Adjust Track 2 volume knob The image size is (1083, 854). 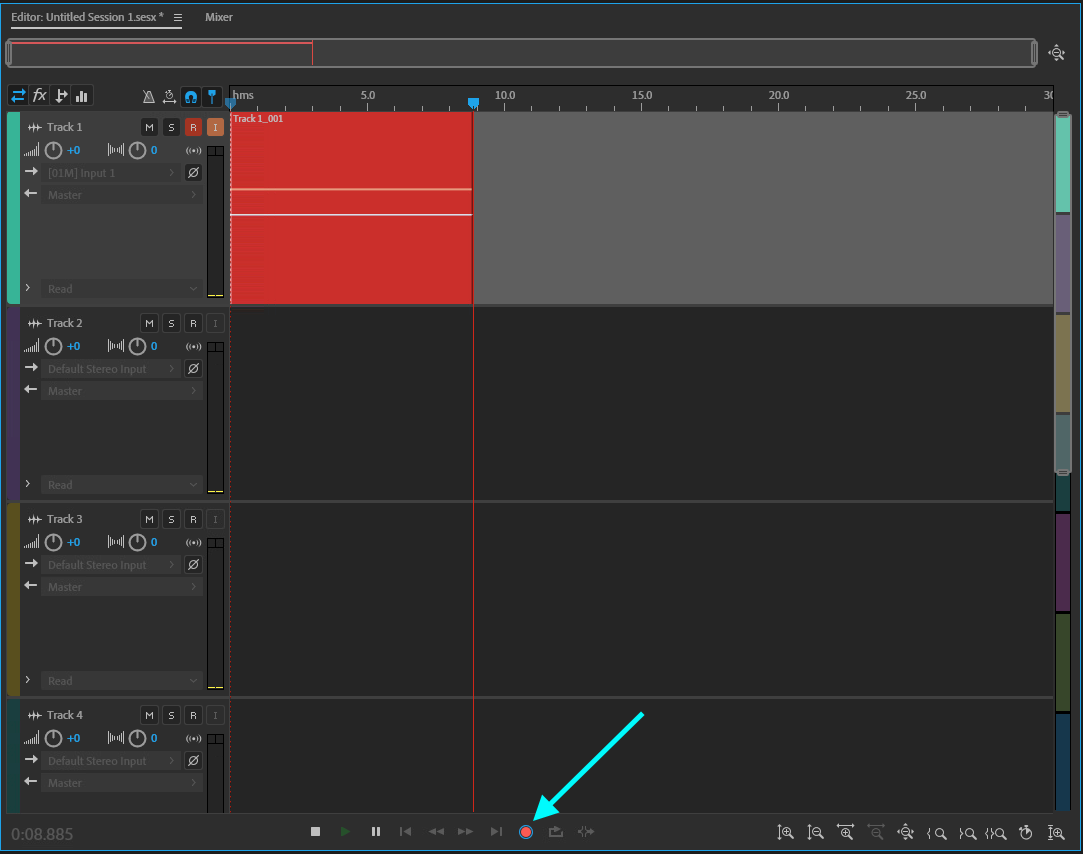coord(53,346)
